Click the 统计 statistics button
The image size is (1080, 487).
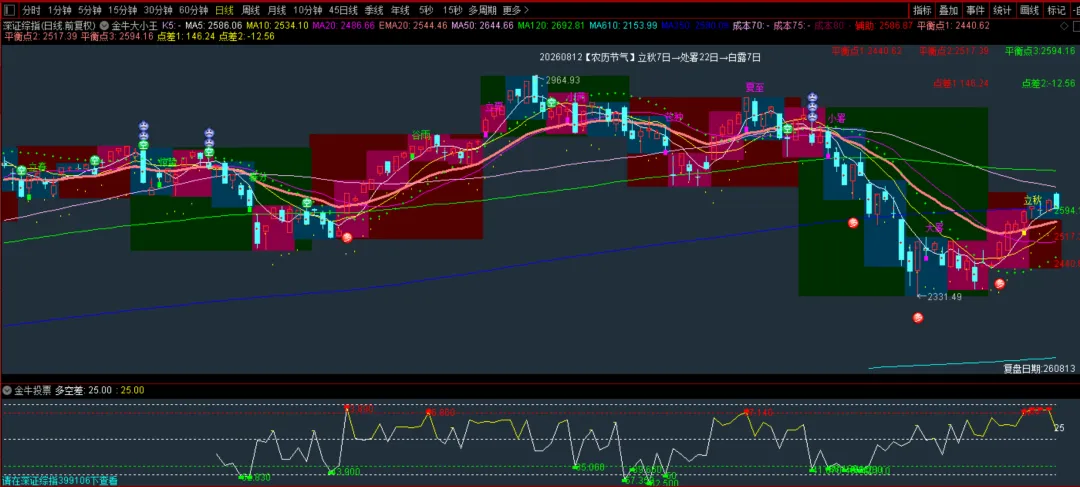(1003, 10)
